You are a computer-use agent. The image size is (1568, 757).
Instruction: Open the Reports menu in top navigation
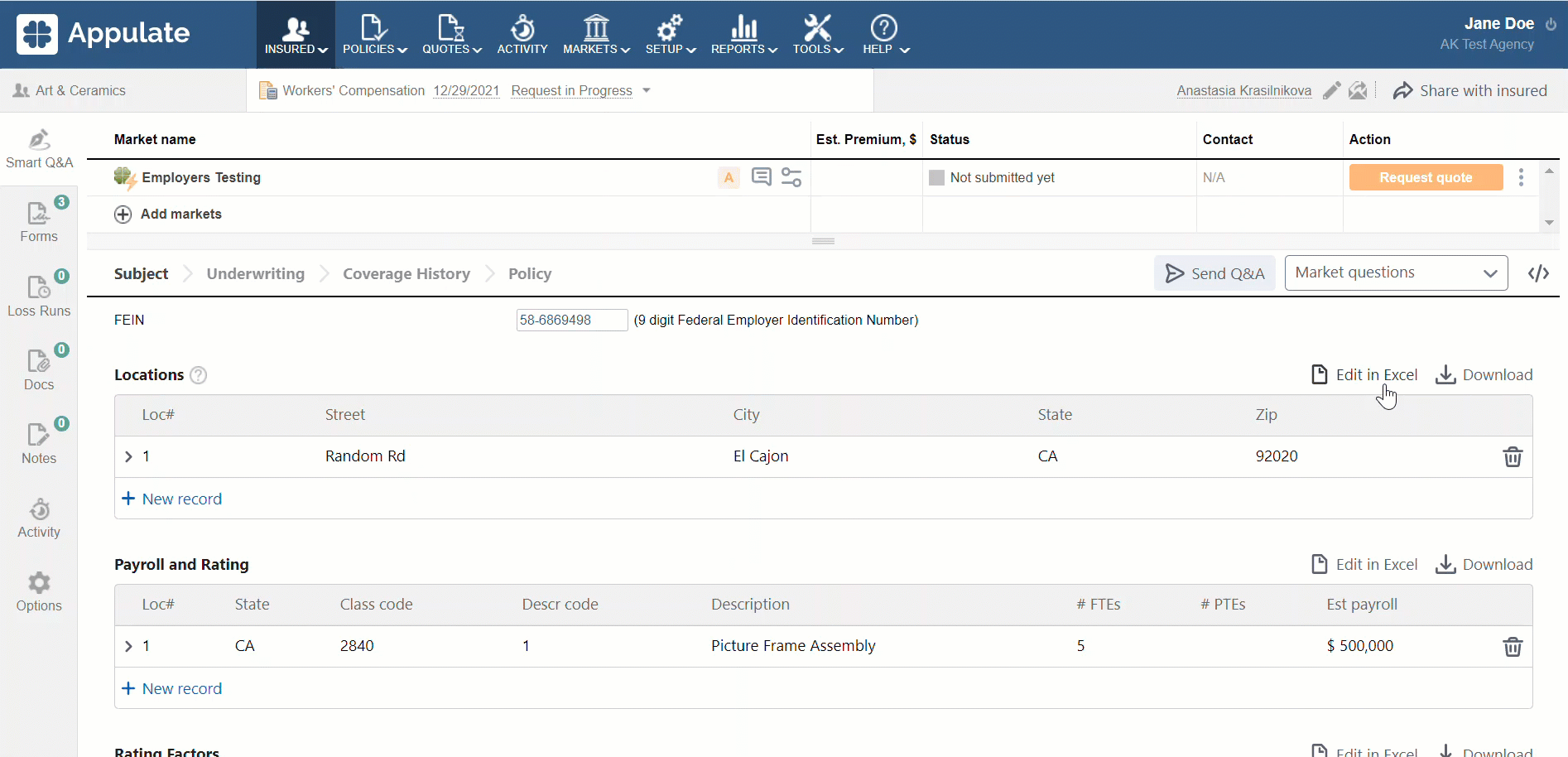point(743,35)
